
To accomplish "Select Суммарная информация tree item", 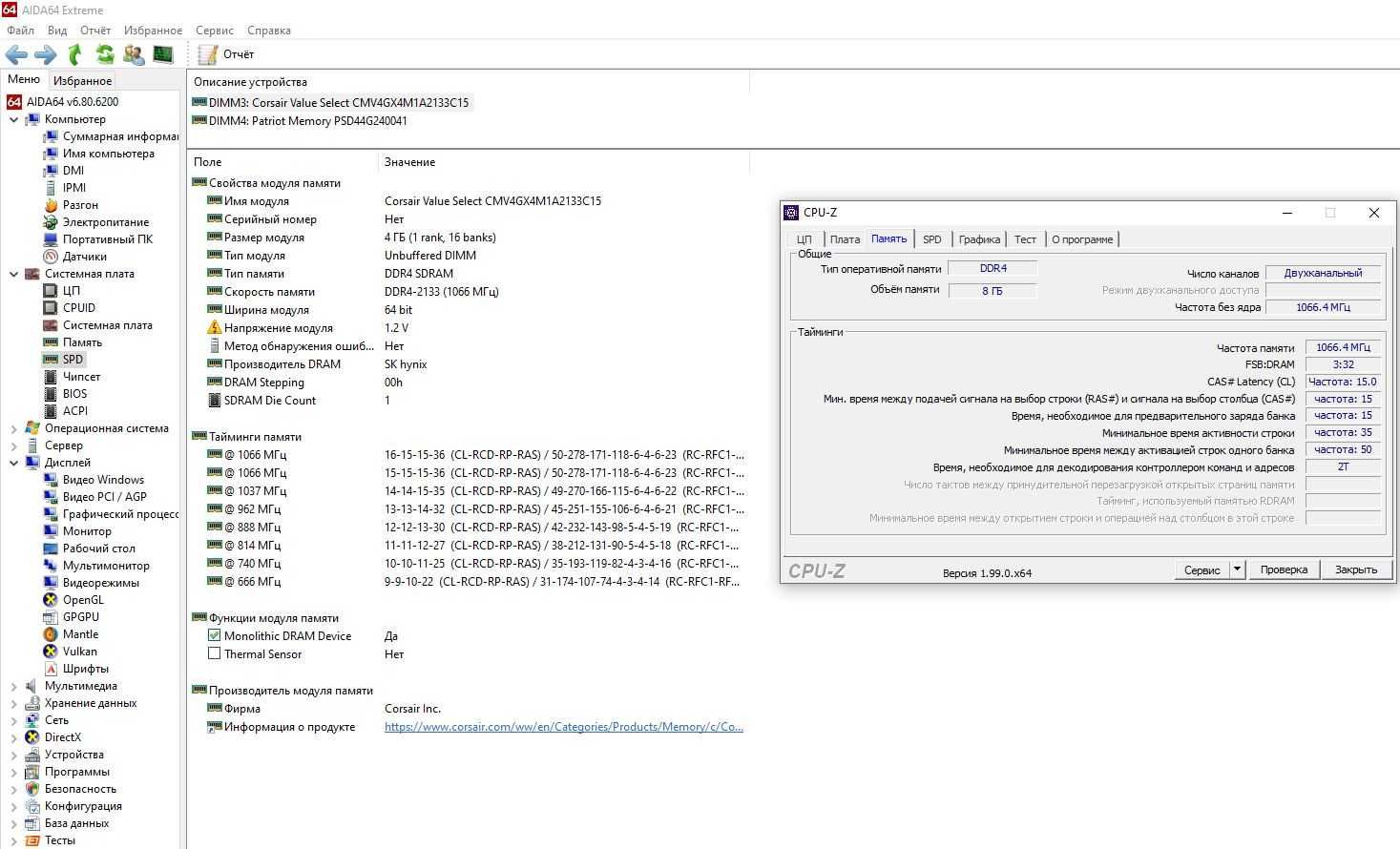I will 120,136.
